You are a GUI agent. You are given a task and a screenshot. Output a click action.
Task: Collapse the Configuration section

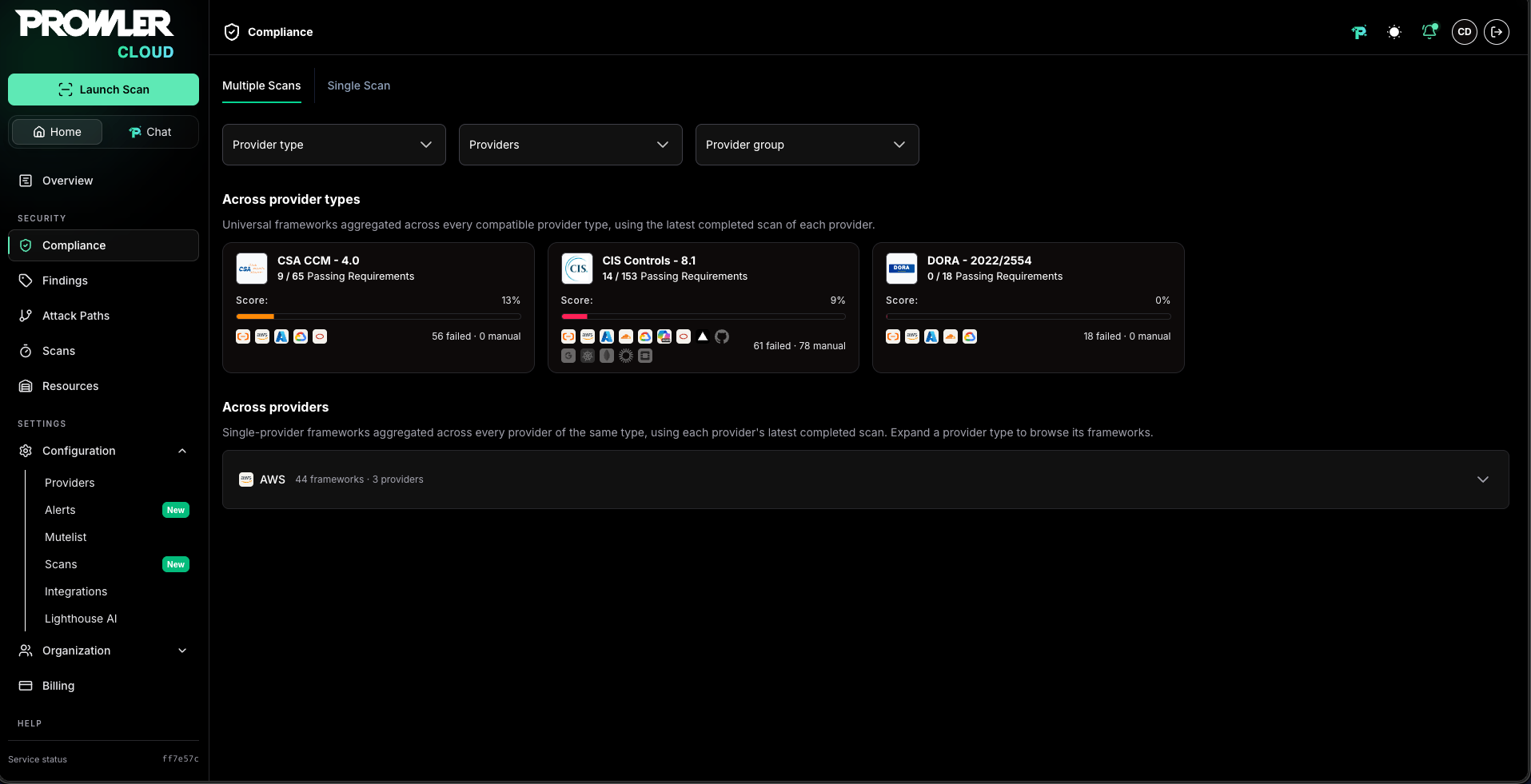point(182,451)
